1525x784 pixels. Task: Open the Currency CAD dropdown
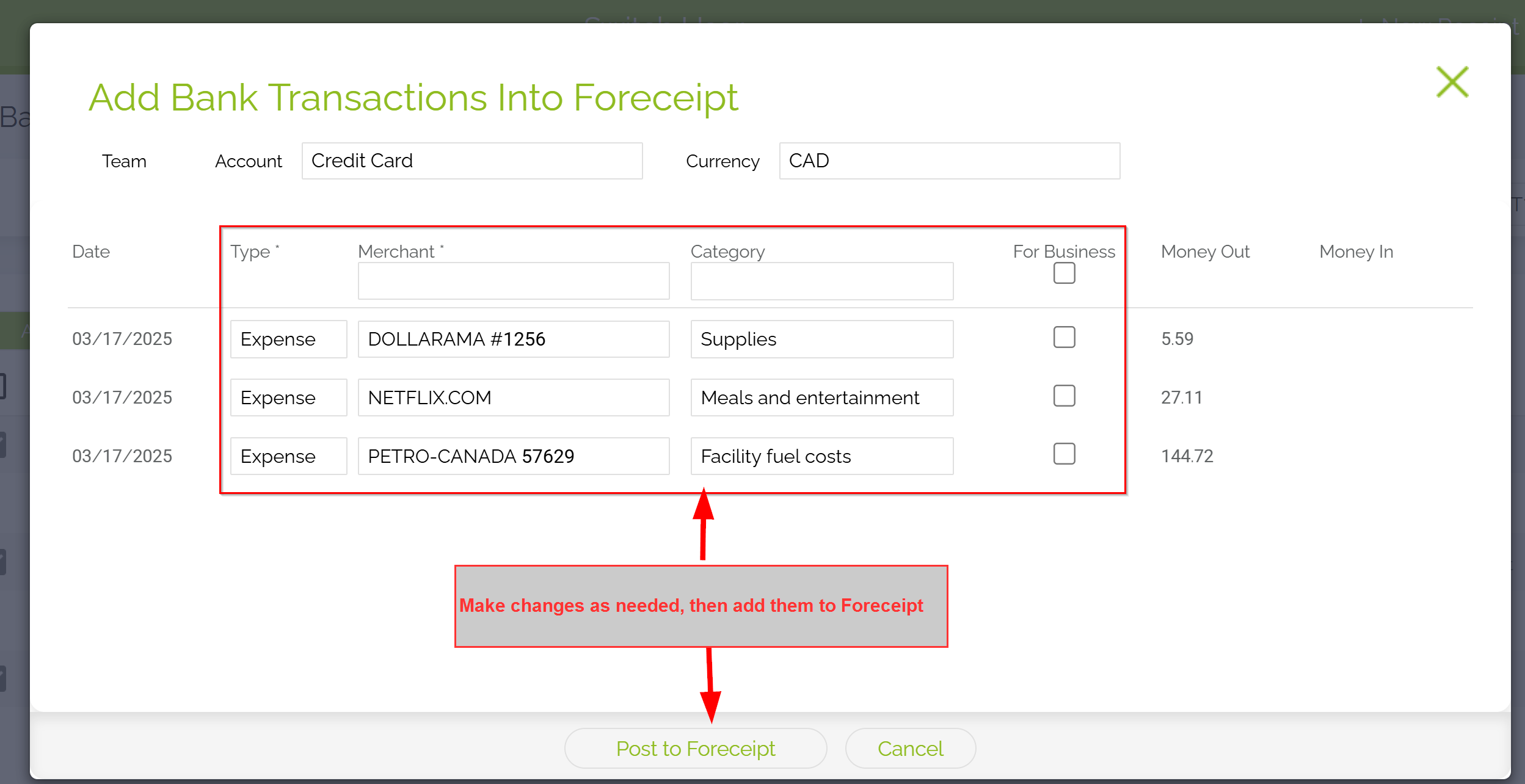(x=949, y=161)
